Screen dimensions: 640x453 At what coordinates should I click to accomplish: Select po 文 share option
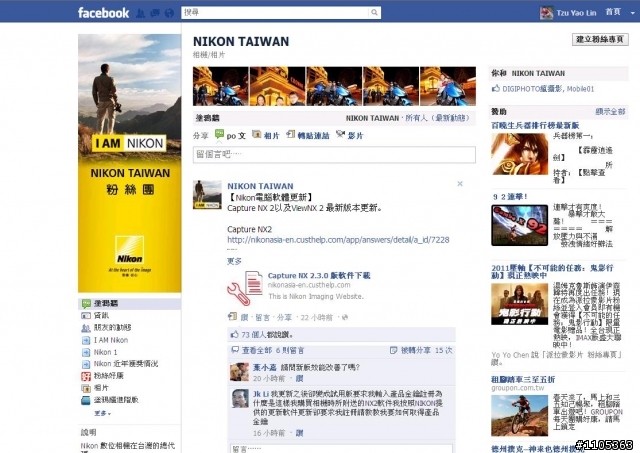230,135
